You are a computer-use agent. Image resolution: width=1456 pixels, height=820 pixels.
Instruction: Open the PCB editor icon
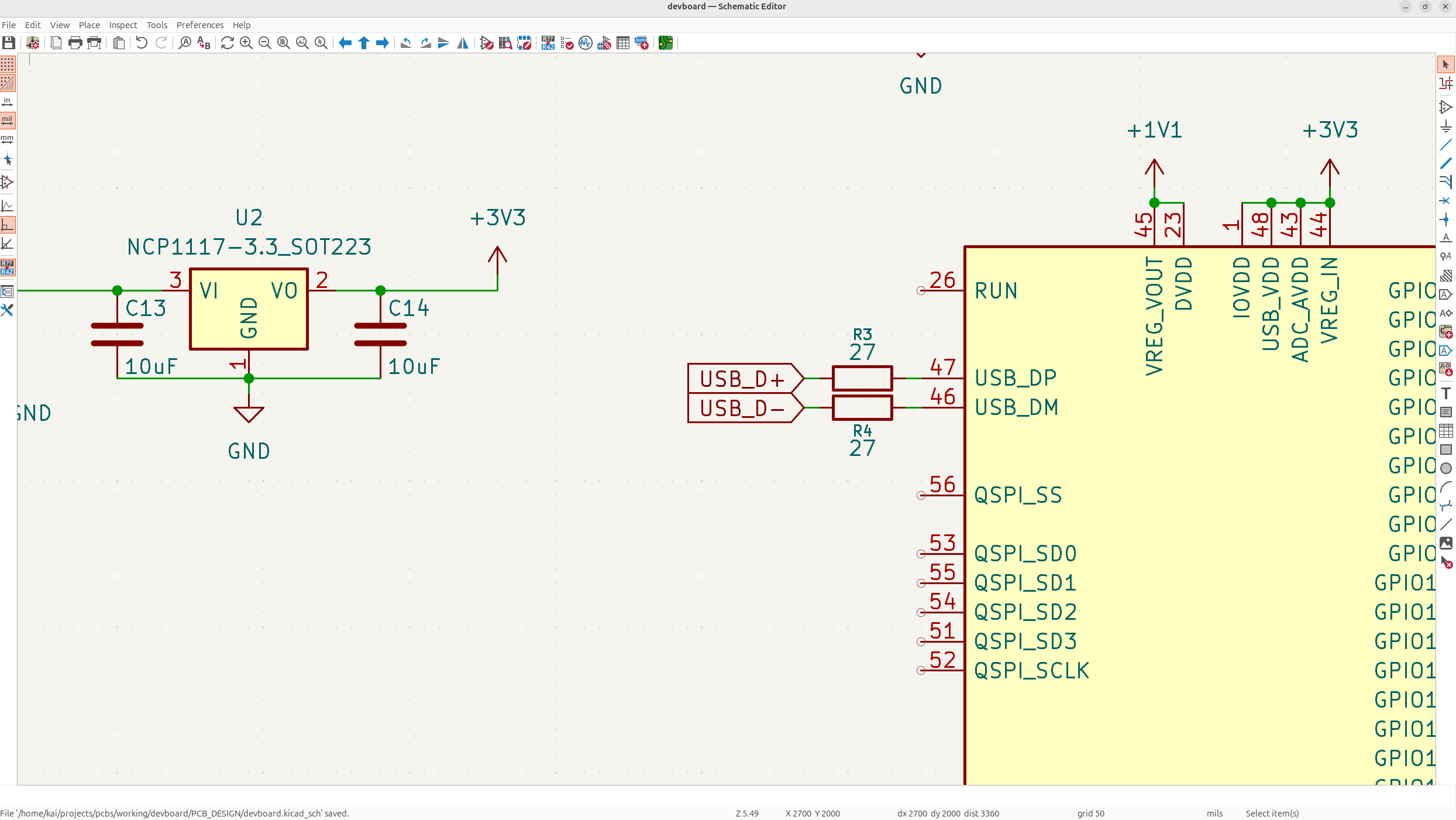pos(665,43)
